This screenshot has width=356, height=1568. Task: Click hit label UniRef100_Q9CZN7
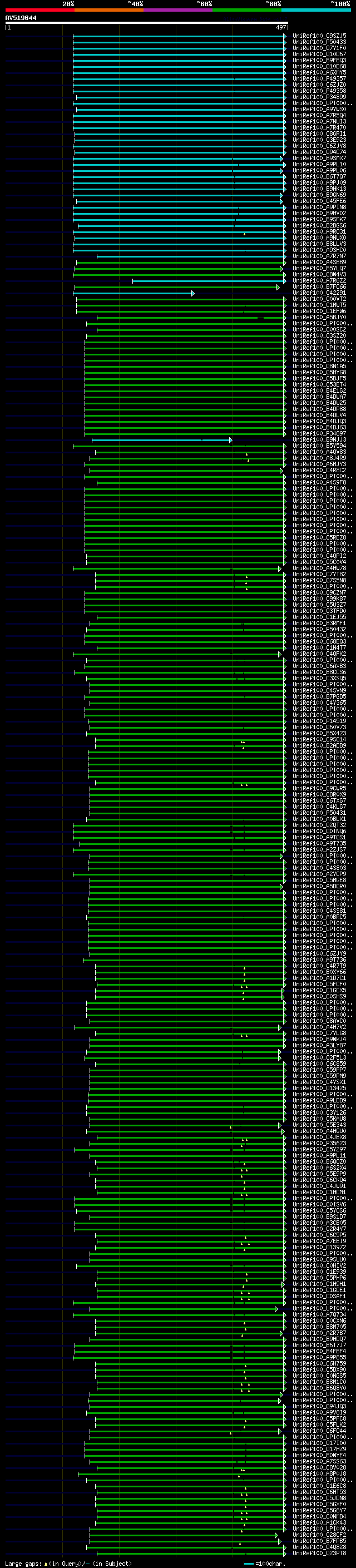coord(319,593)
